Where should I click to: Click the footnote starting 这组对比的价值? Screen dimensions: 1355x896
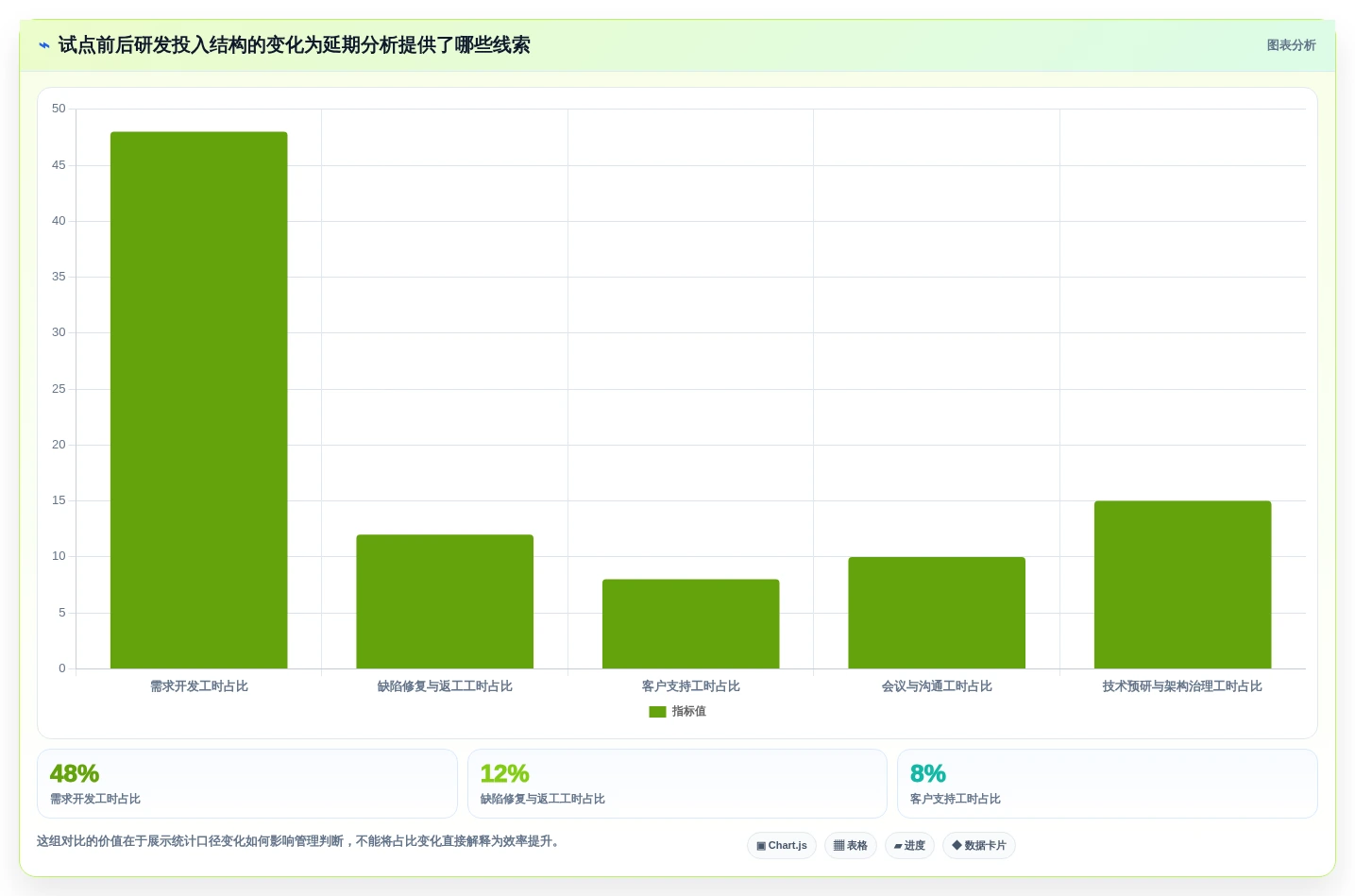300,841
